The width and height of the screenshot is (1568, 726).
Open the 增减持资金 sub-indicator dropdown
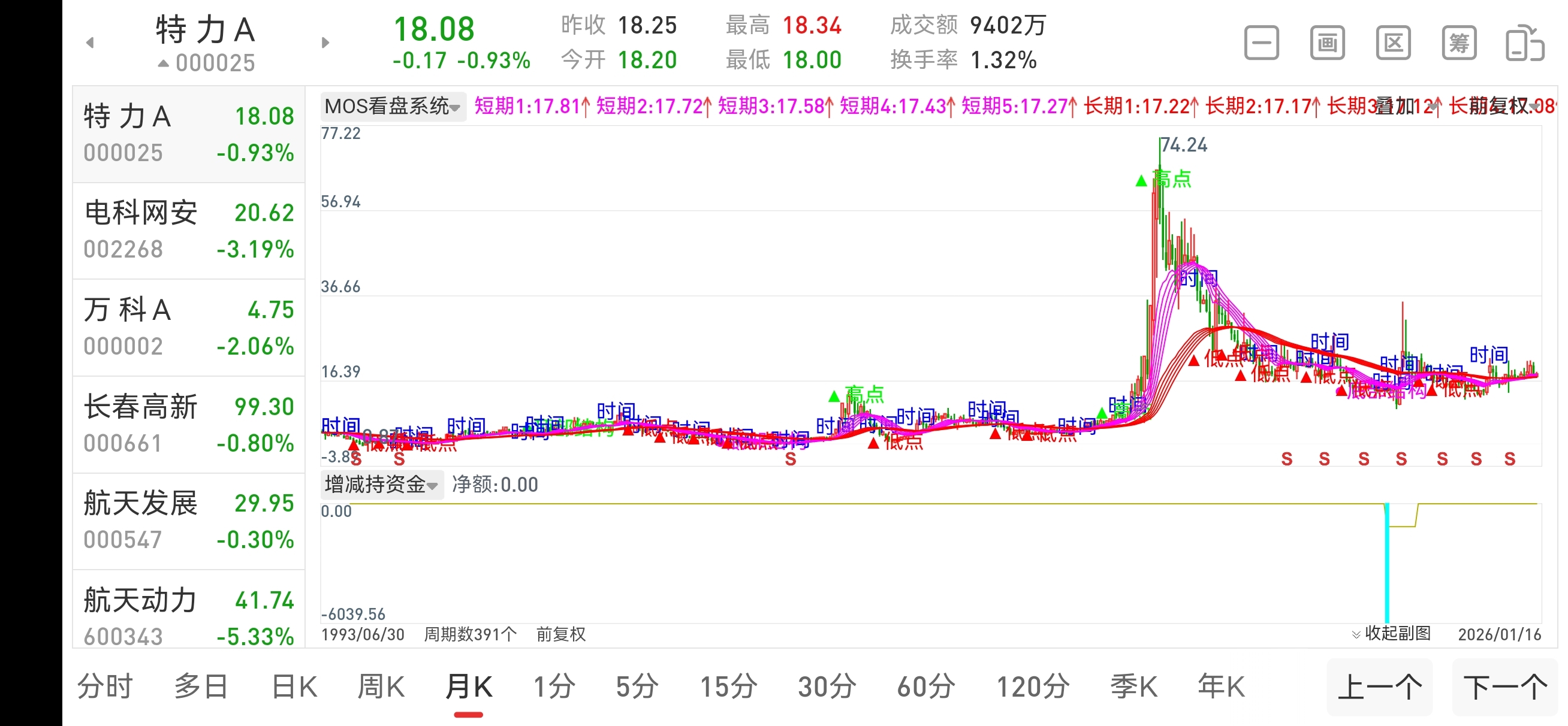(x=381, y=485)
